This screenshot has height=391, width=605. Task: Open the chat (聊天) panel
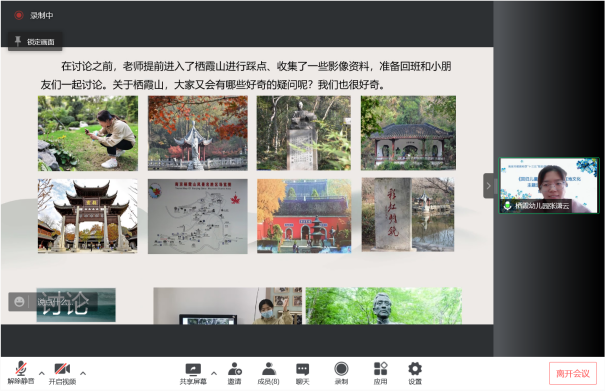coord(302,373)
